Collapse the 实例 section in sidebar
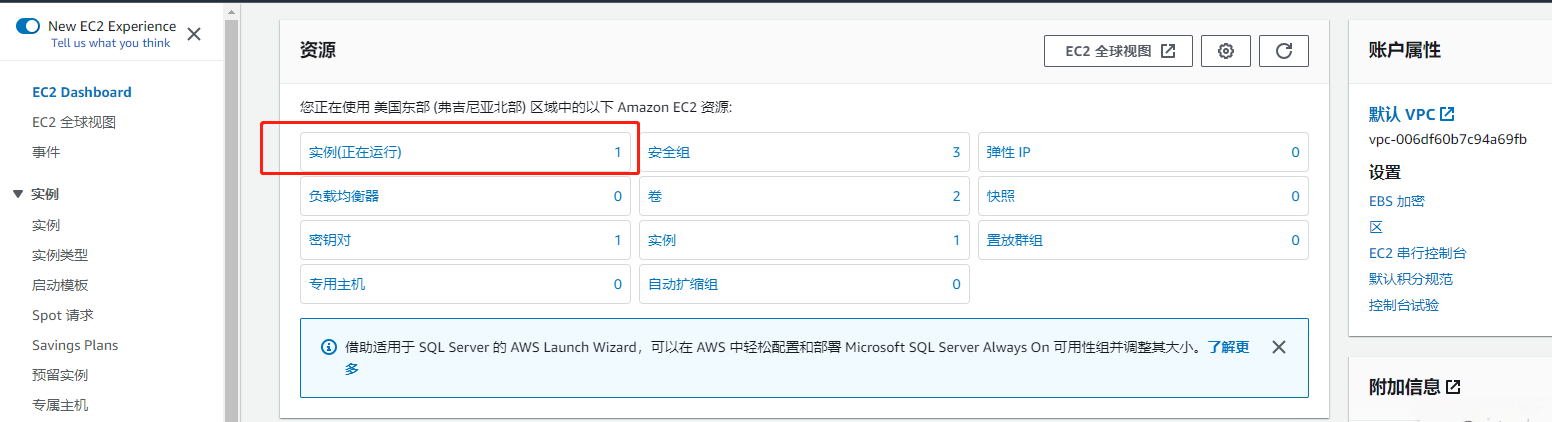This screenshot has width=1552, height=422. pyautogui.click(x=18, y=194)
